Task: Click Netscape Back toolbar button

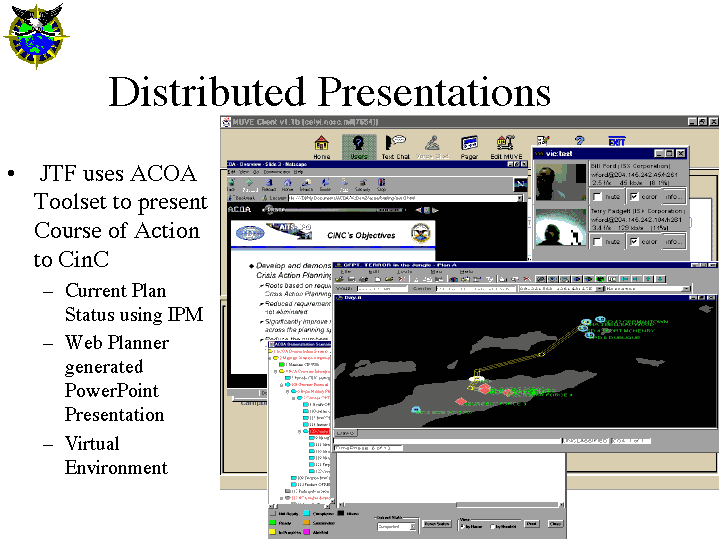Action: (x=232, y=185)
